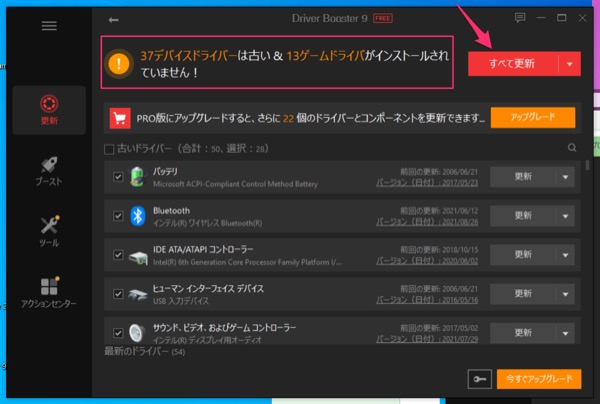Open the バッテリ version date link
This screenshot has width=600, height=404.
pos(427,183)
